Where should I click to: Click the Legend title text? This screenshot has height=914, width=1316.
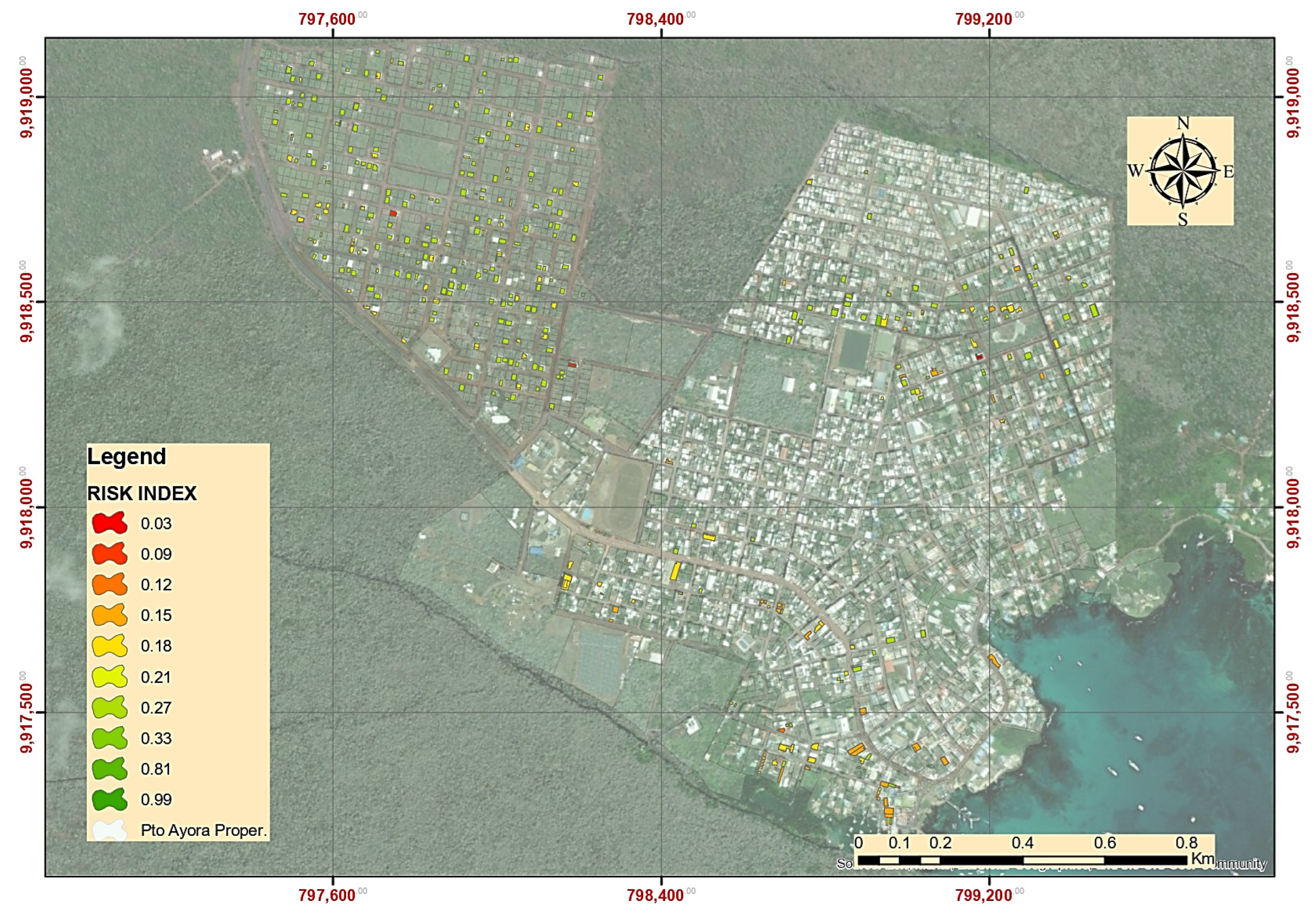pyautogui.click(x=127, y=456)
